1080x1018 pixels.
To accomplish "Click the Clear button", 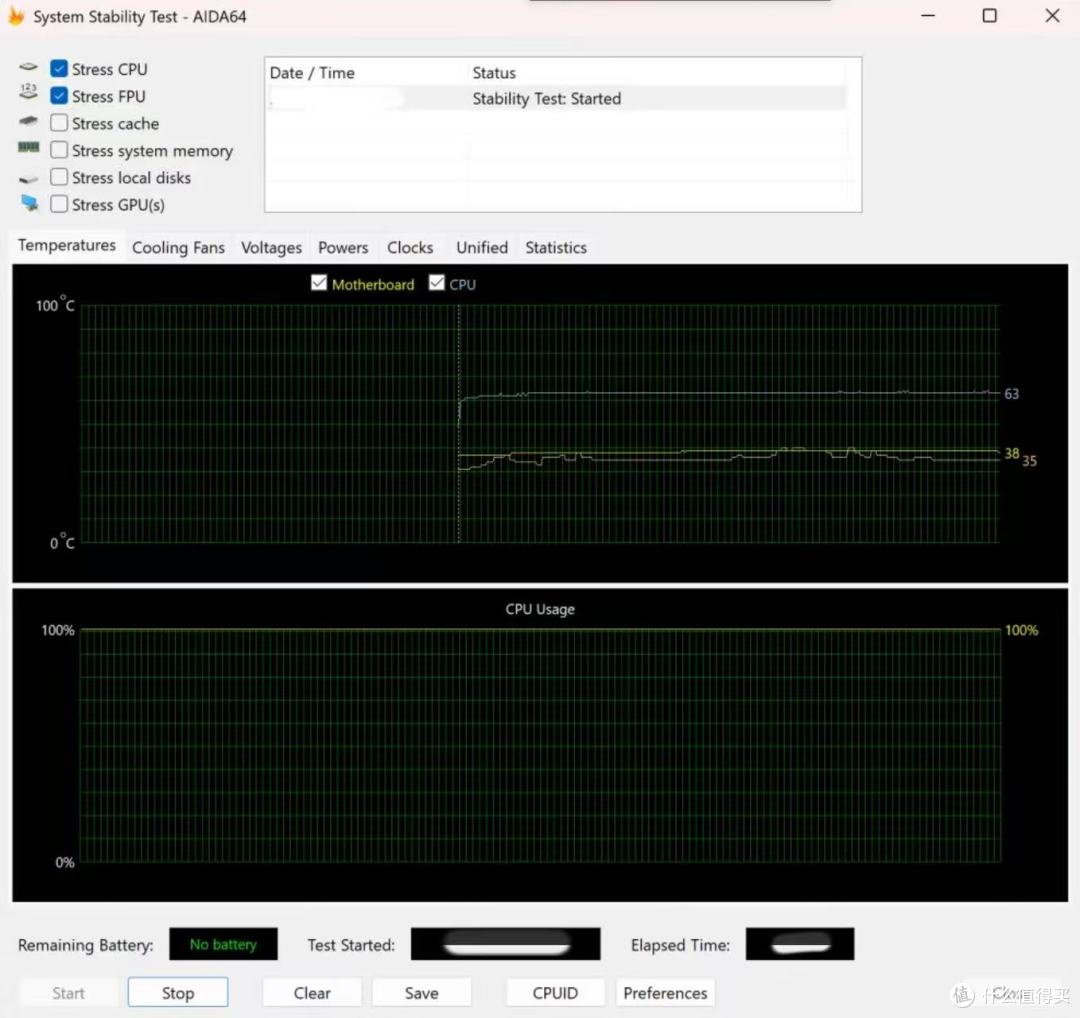I will (312, 993).
